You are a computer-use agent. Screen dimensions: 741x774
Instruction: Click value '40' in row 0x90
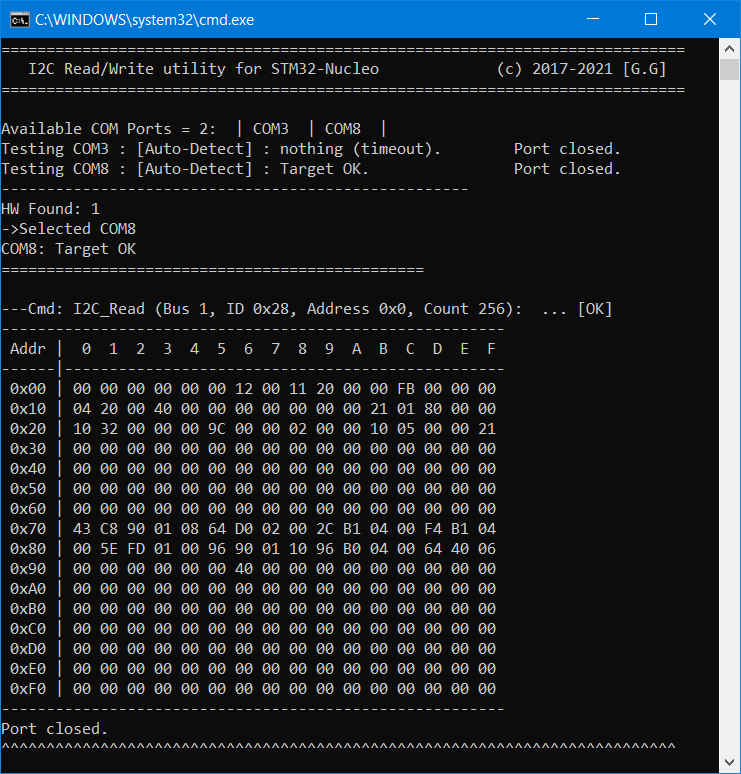coord(244,569)
